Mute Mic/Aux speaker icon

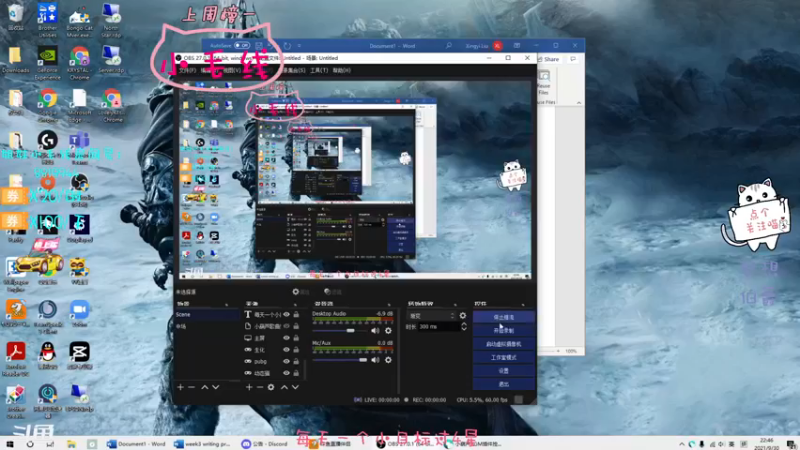pyautogui.click(x=376, y=360)
